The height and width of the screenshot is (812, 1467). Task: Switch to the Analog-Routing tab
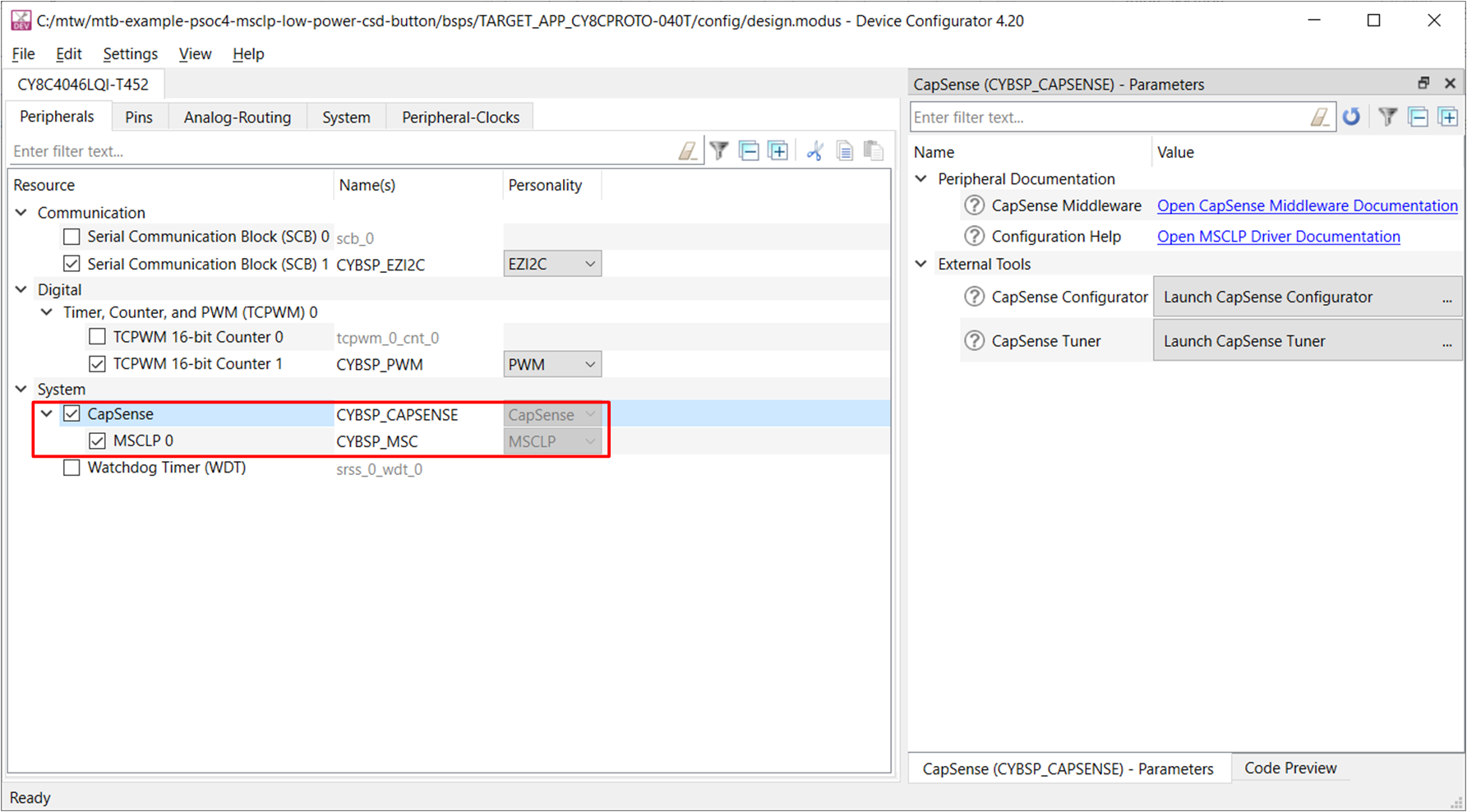(x=238, y=117)
